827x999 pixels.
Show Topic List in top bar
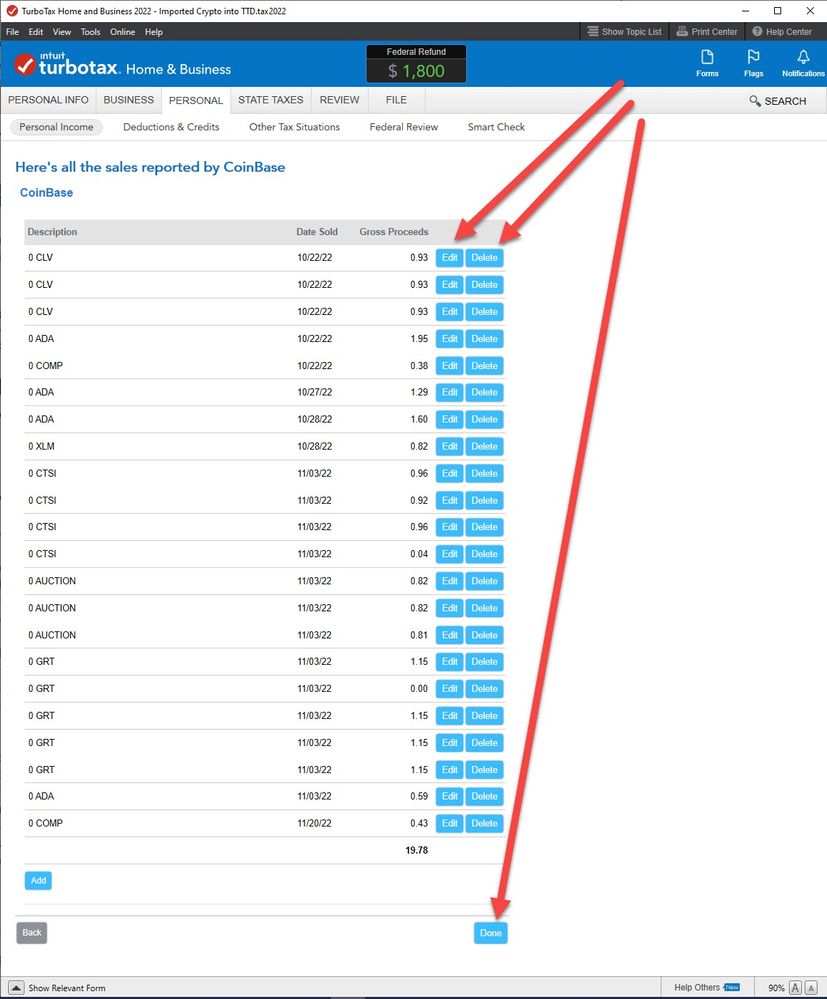[x=624, y=32]
